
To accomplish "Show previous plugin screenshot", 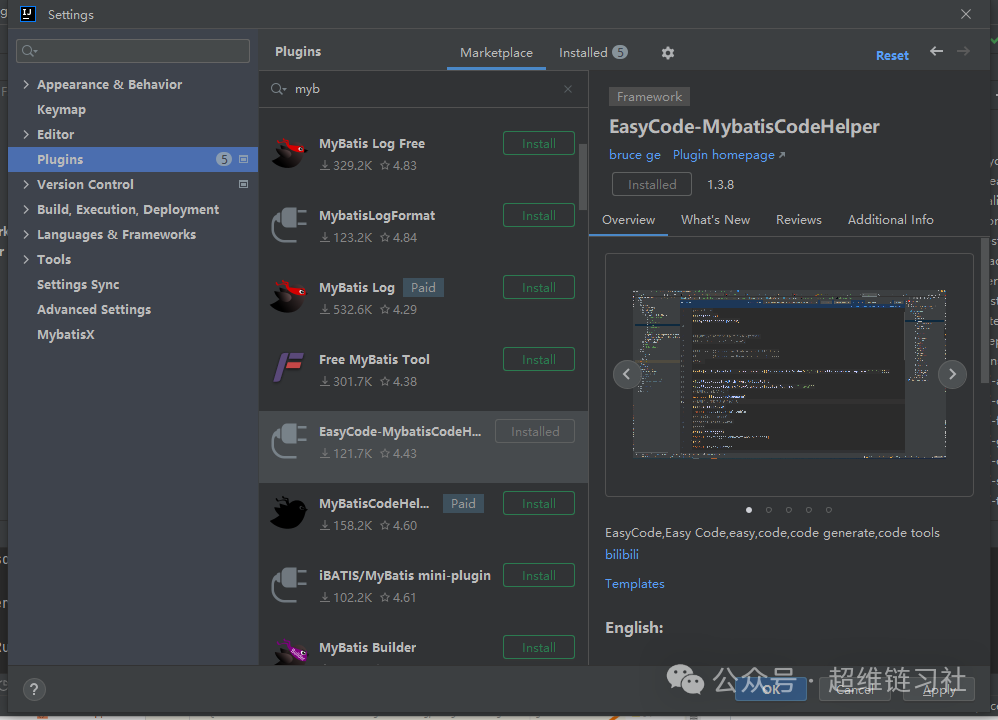I will point(627,374).
